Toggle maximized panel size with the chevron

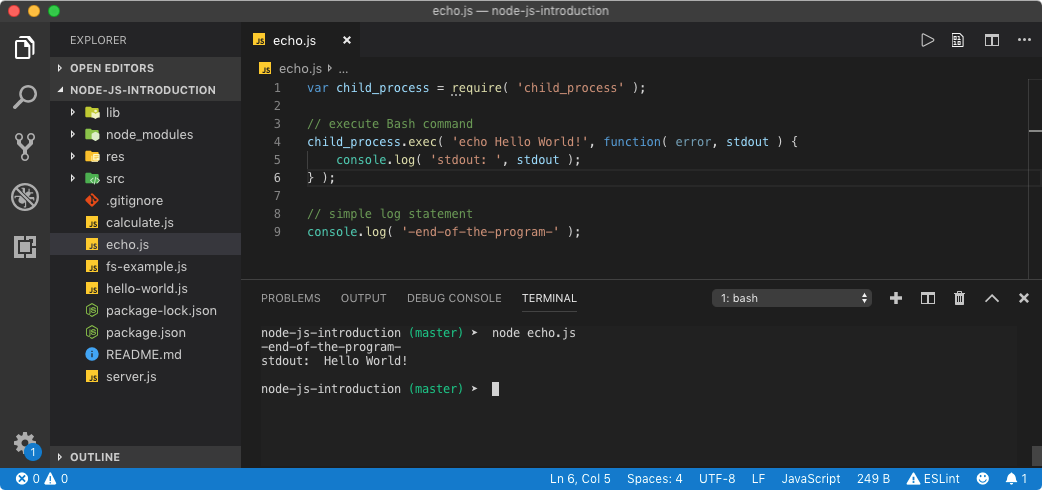tap(991, 299)
